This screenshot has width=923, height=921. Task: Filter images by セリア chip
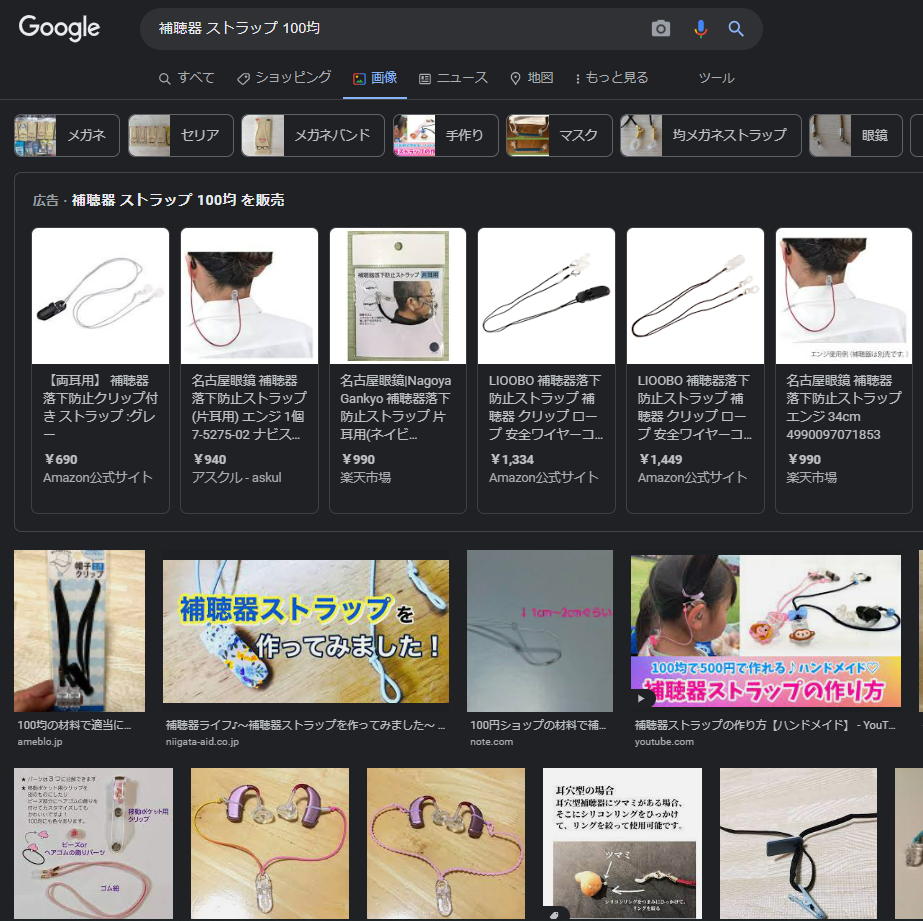tap(181, 135)
